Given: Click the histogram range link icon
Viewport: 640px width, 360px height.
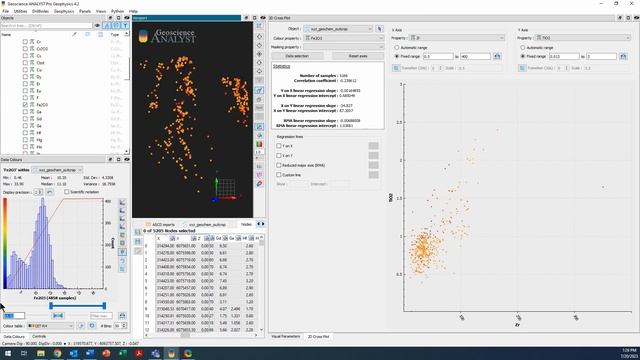Looking at the screenshot, I should click(x=58, y=316).
